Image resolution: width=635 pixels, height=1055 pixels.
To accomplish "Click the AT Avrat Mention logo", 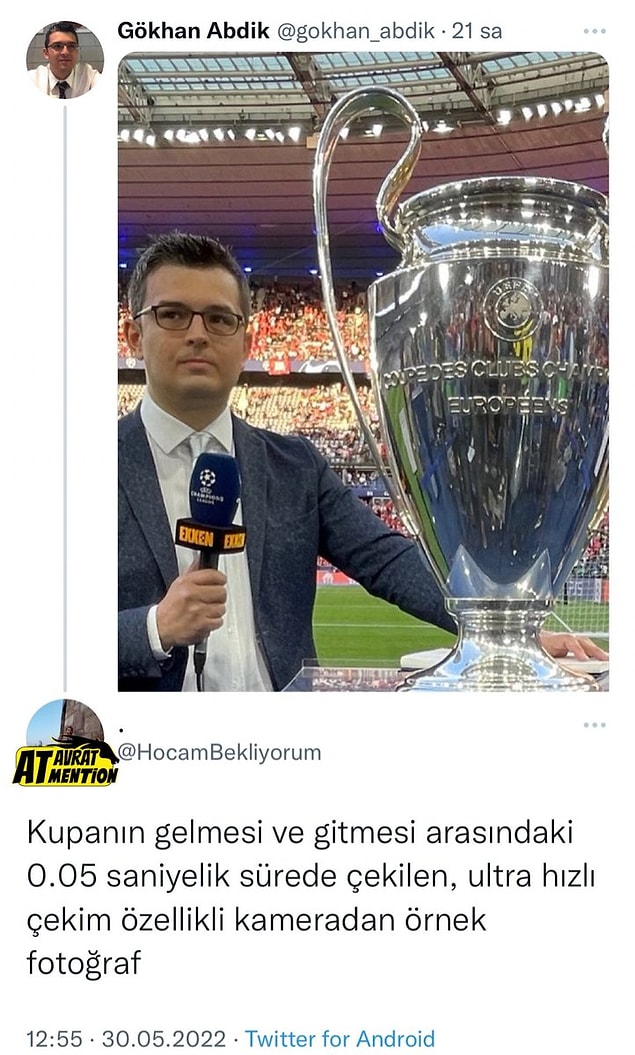I will (65, 762).
